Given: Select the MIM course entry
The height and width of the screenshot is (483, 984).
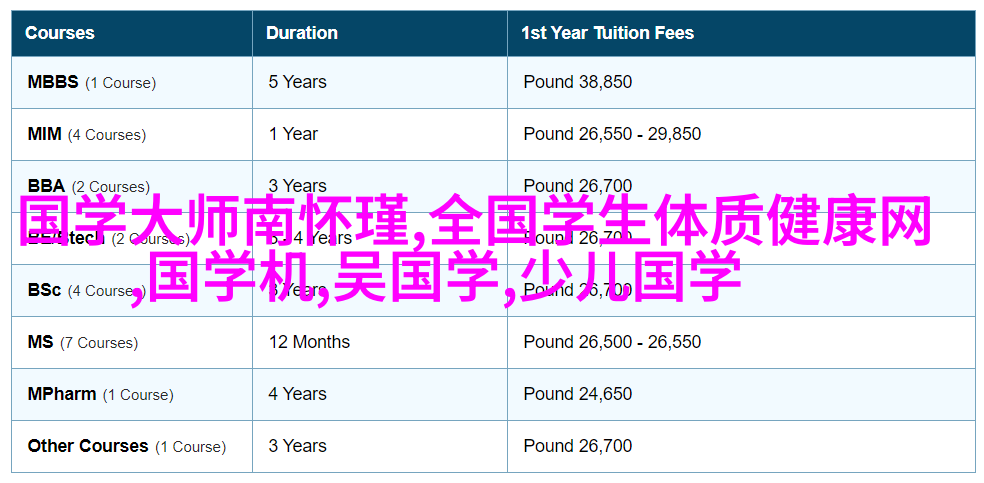Looking at the screenshot, I should point(44,134).
